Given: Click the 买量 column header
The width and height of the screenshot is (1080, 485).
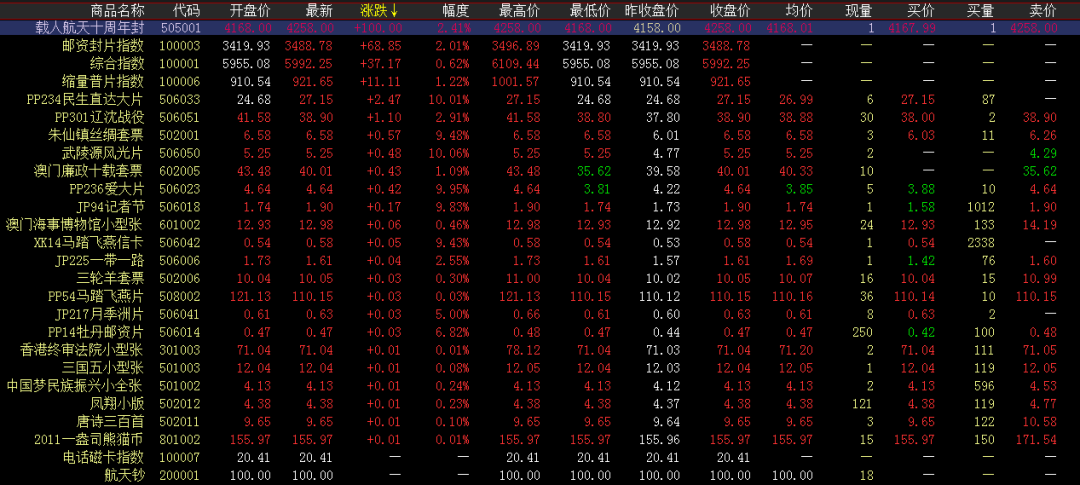Looking at the screenshot, I should click(x=982, y=10).
